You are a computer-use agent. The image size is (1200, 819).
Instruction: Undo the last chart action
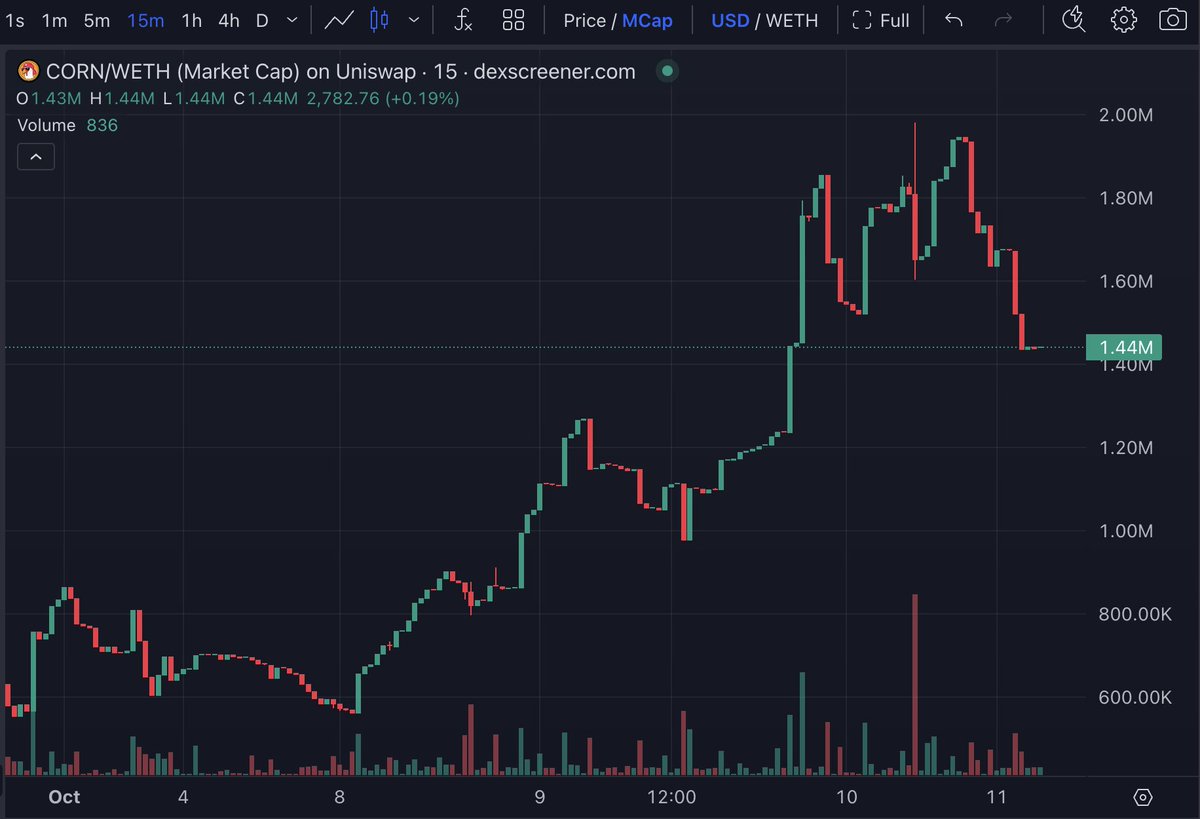point(954,20)
